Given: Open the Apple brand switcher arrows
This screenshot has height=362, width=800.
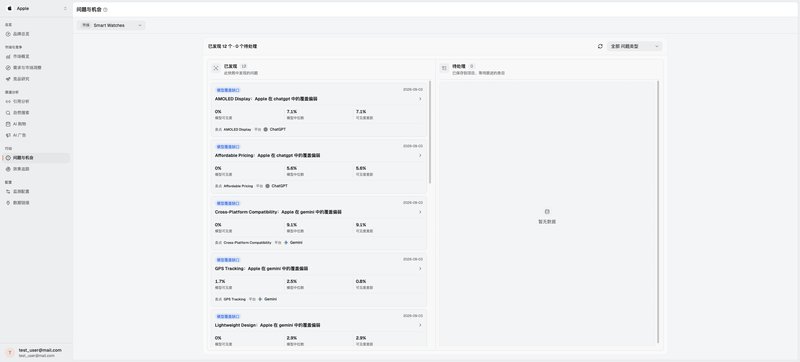Looking at the screenshot, I should click(65, 9).
